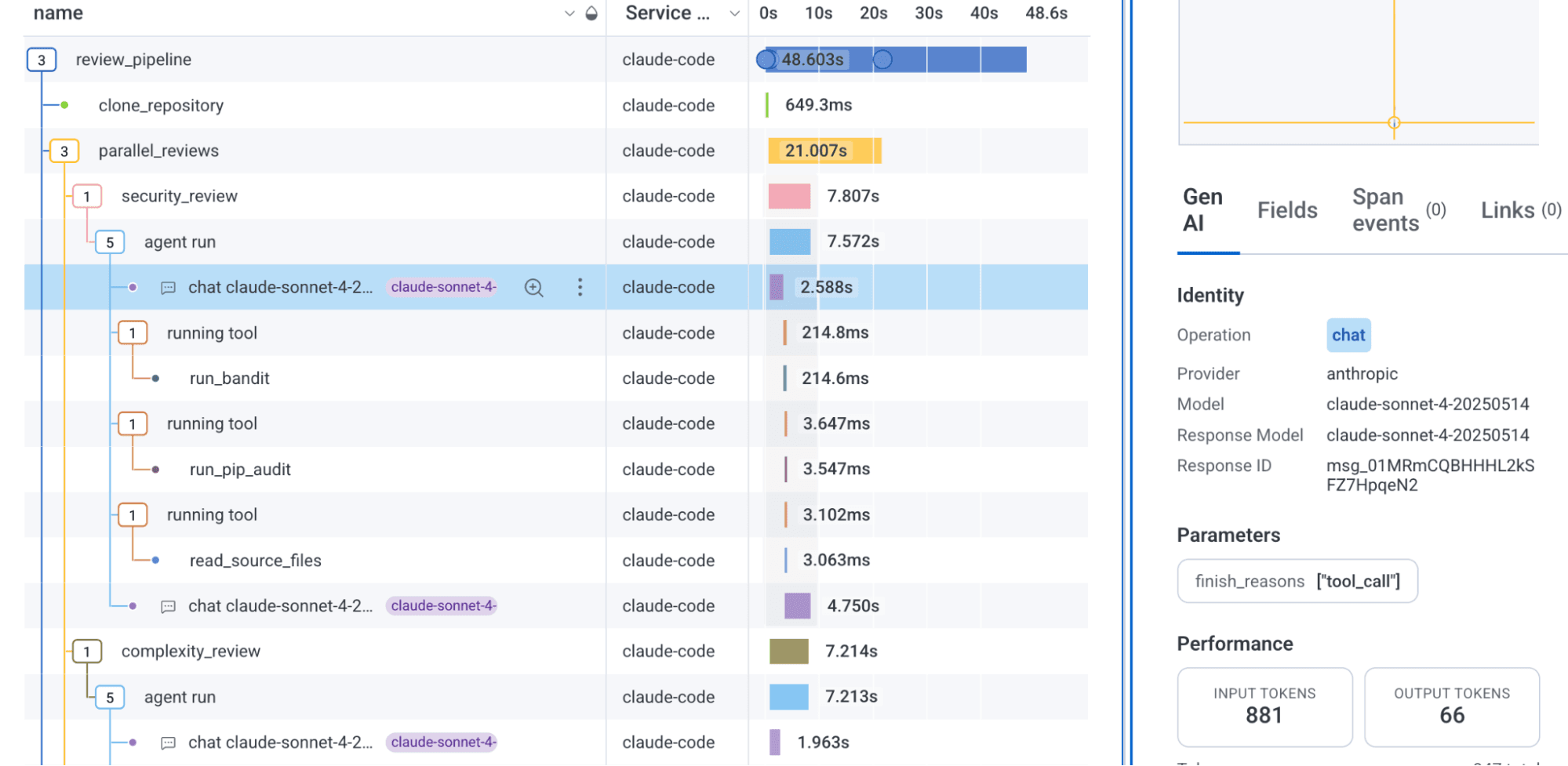
Task: Open the name column dropdown chevron
Action: tap(569, 13)
